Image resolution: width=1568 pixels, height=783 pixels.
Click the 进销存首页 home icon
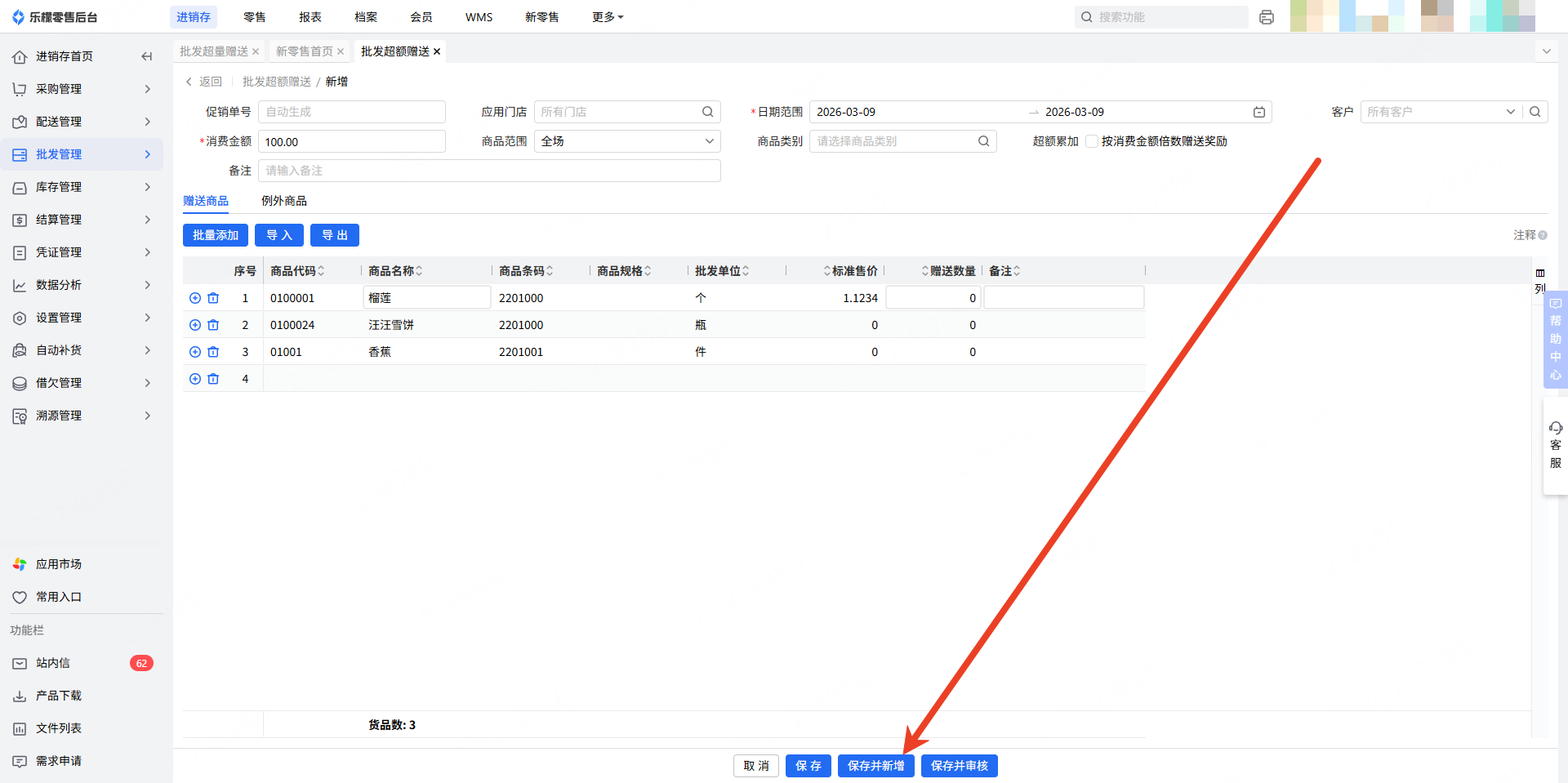click(20, 56)
